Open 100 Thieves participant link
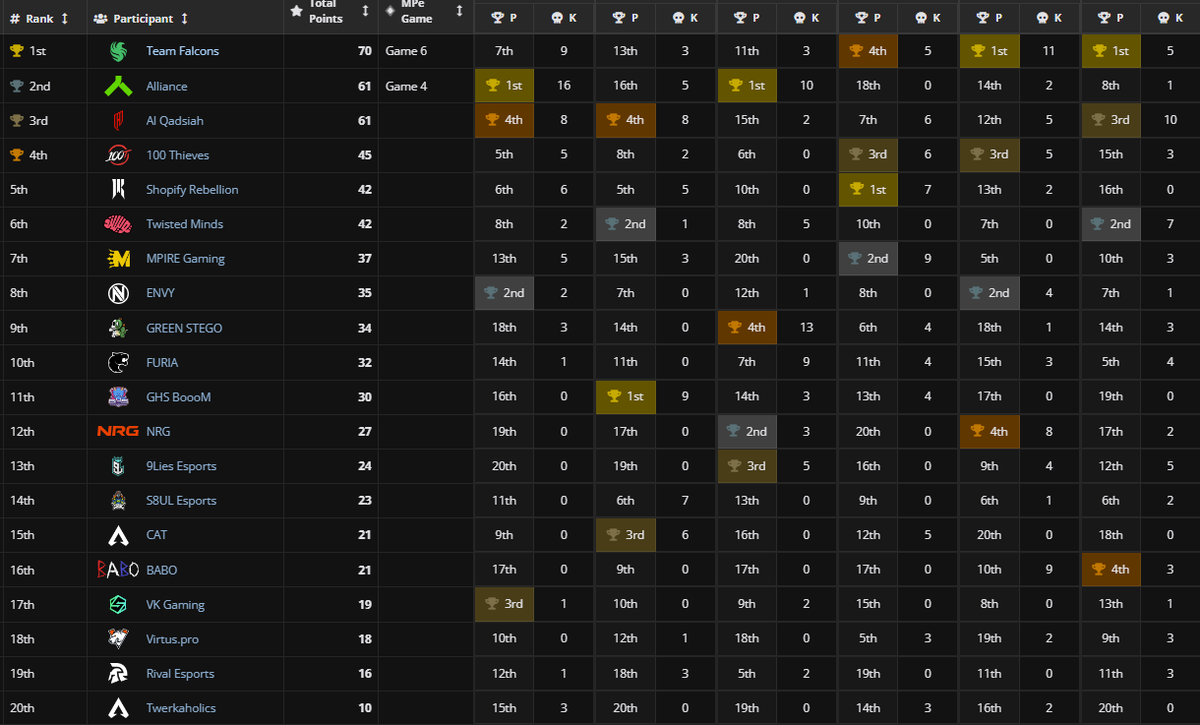 pyautogui.click(x=177, y=155)
